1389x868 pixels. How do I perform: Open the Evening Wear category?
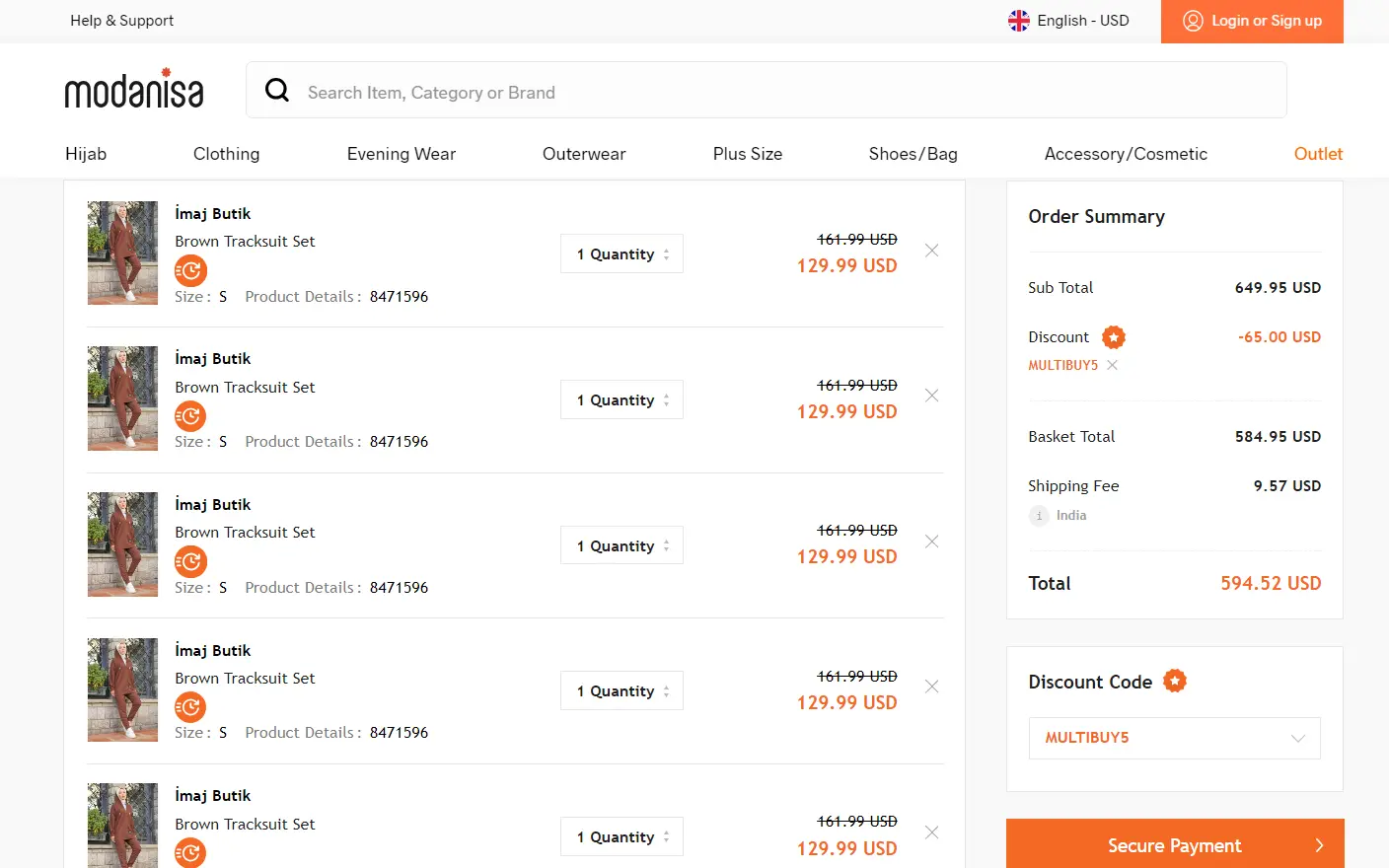(402, 154)
